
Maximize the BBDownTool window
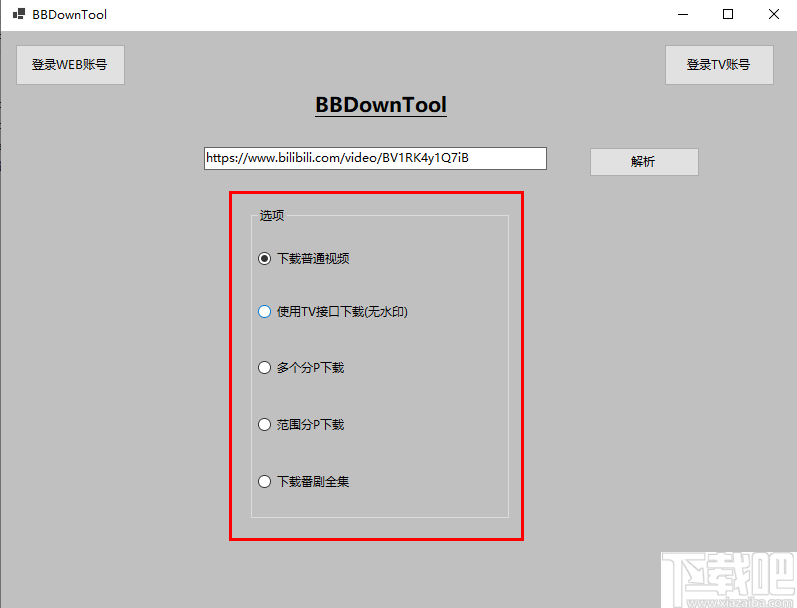(728, 14)
